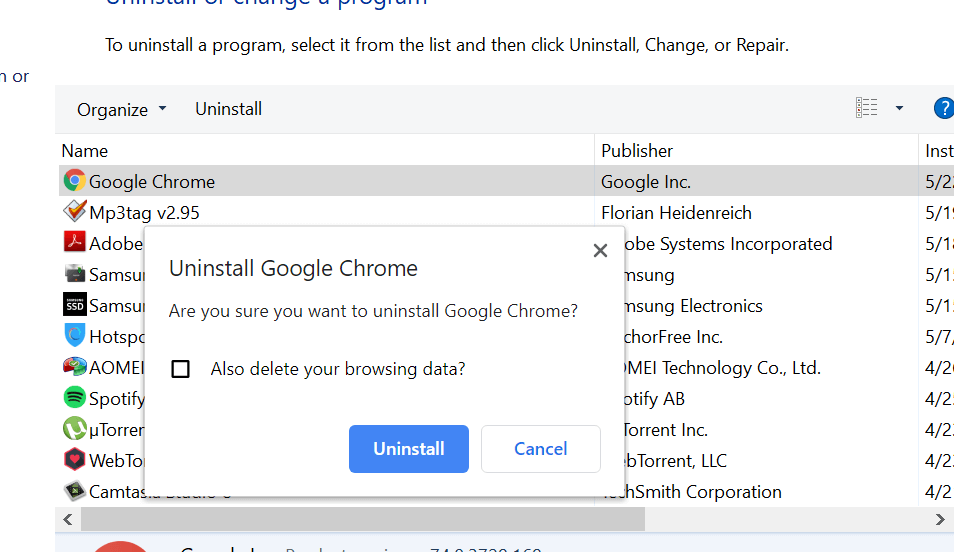Viewport: 954px width, 552px height.
Task: Click the Hotspot Shield icon
Action: [74, 335]
